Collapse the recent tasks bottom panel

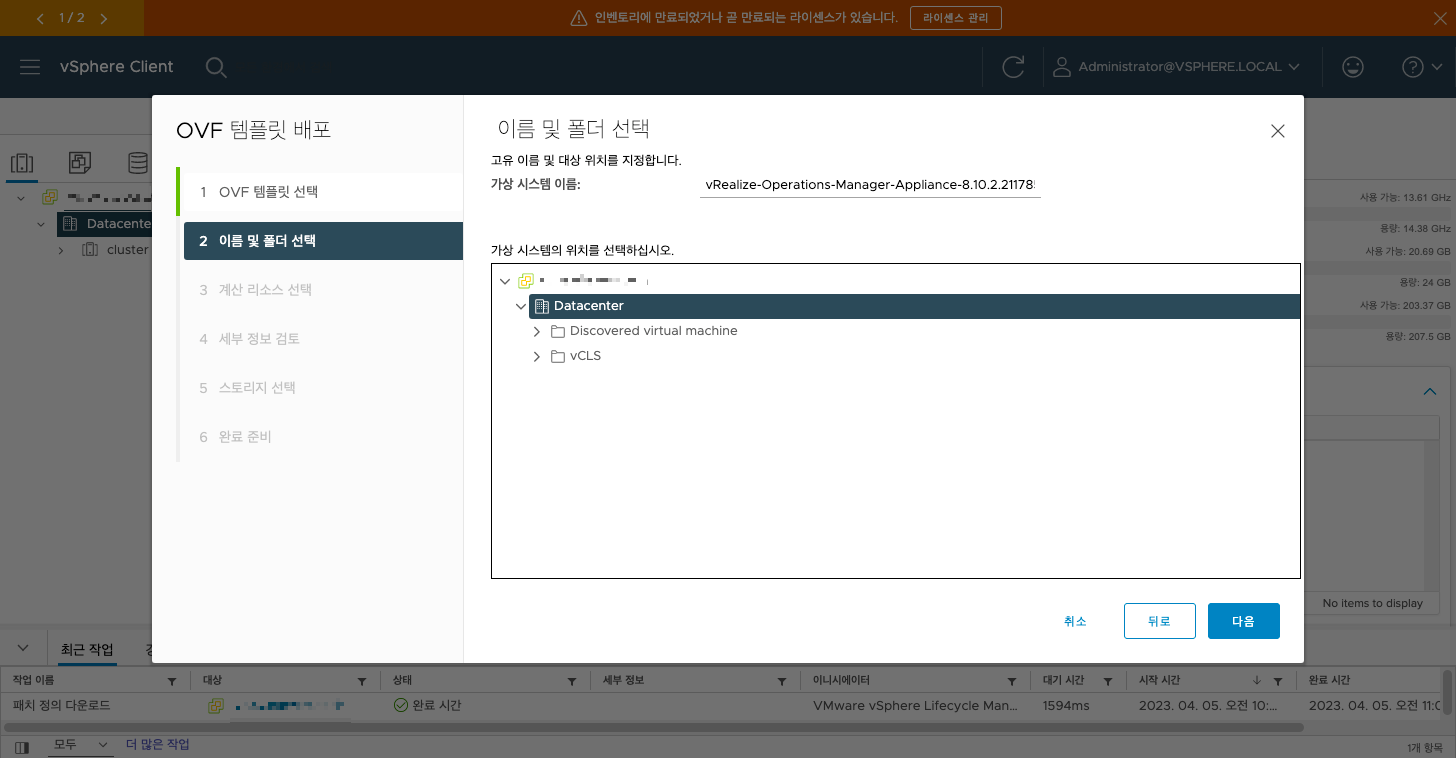(24, 648)
